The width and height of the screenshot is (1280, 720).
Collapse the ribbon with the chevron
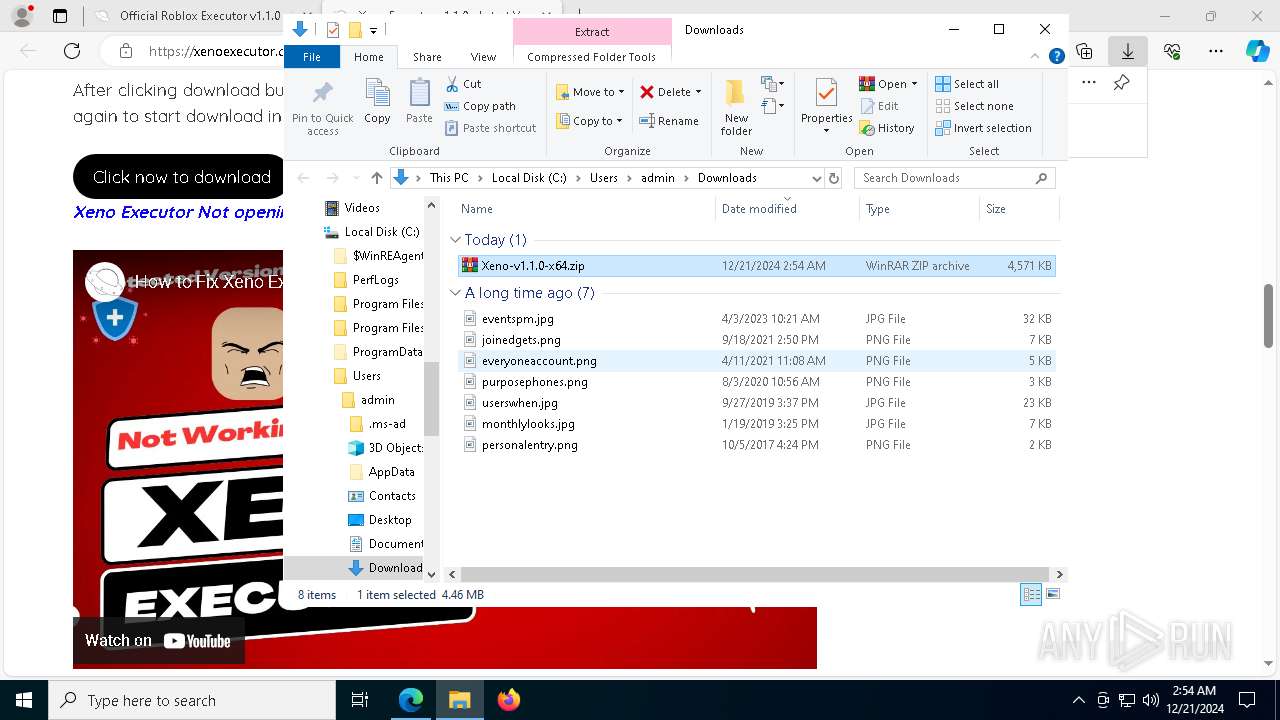tap(1037, 57)
